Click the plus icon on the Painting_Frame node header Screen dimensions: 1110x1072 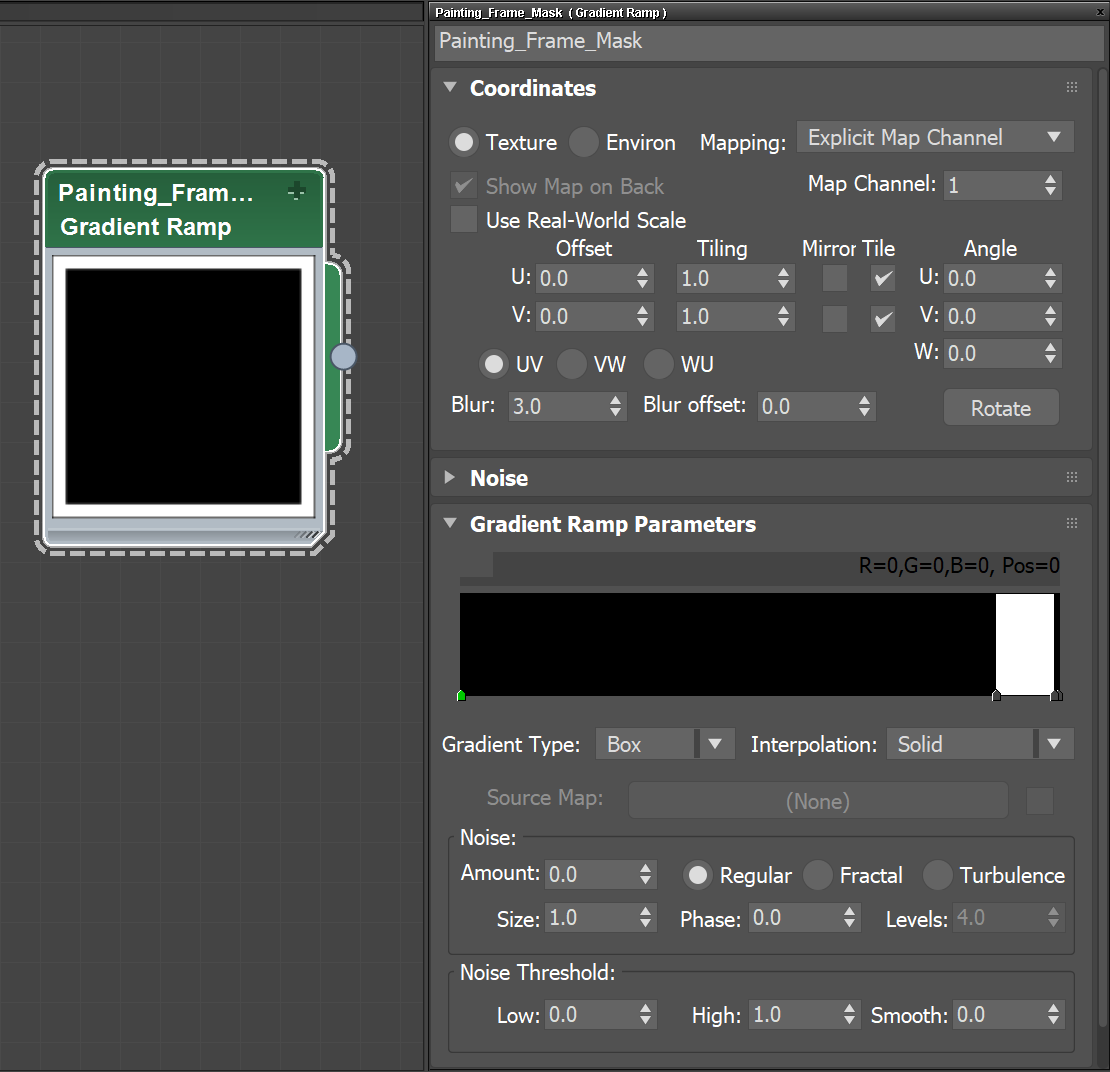pyautogui.click(x=296, y=191)
